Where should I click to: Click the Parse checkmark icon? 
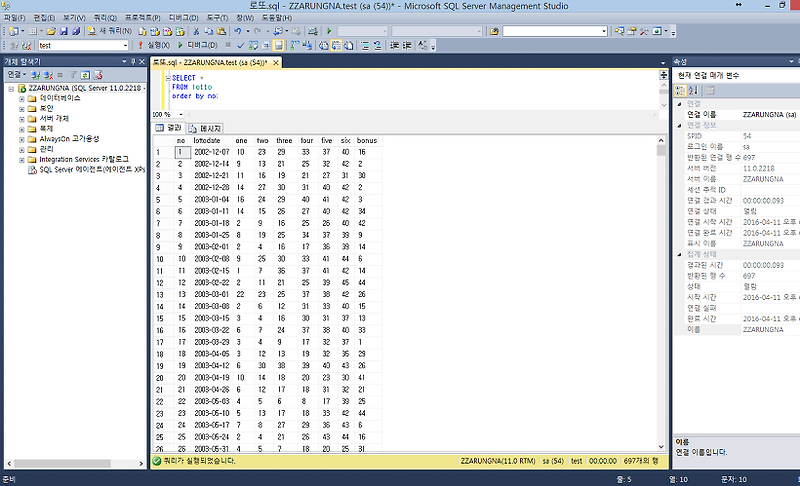pos(240,45)
